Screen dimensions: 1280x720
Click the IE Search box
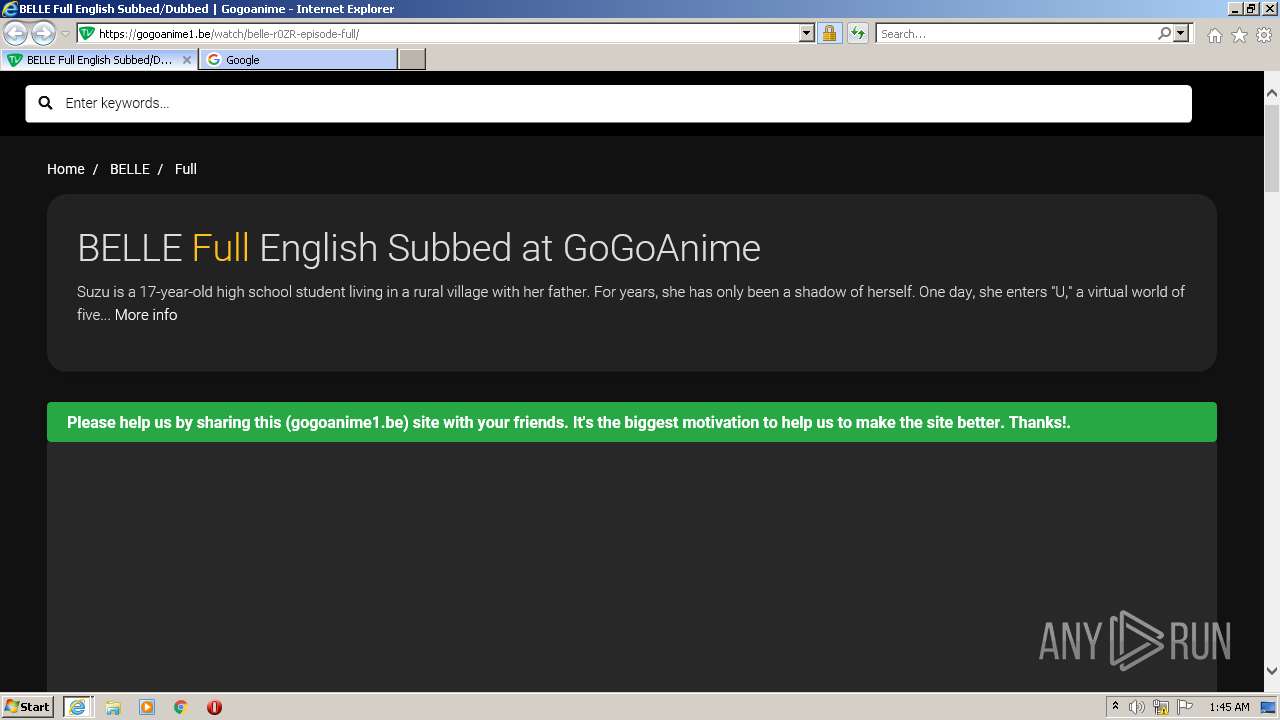point(1016,33)
